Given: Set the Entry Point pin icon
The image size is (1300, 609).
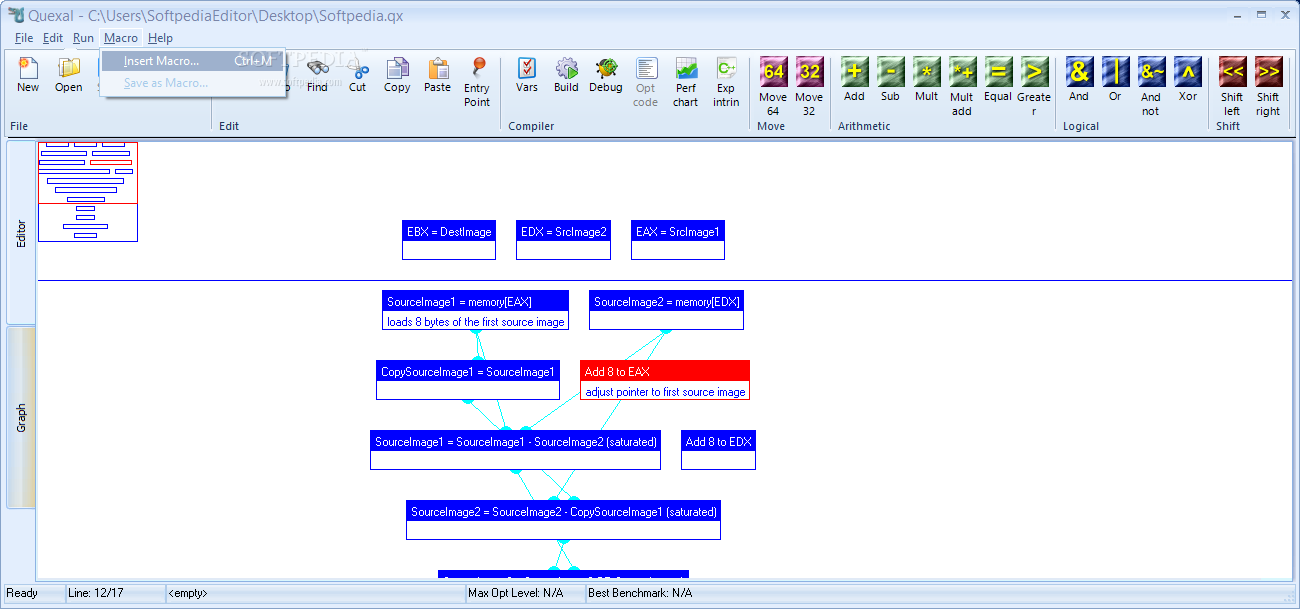Looking at the screenshot, I should click(477, 68).
